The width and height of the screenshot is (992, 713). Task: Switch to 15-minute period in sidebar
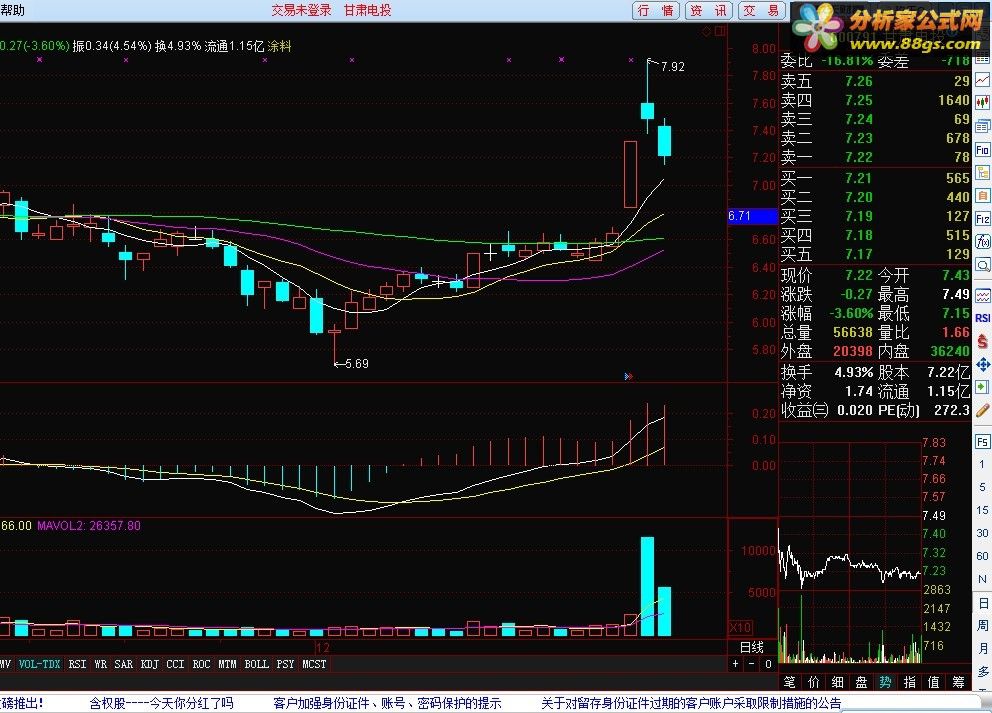tap(983, 510)
